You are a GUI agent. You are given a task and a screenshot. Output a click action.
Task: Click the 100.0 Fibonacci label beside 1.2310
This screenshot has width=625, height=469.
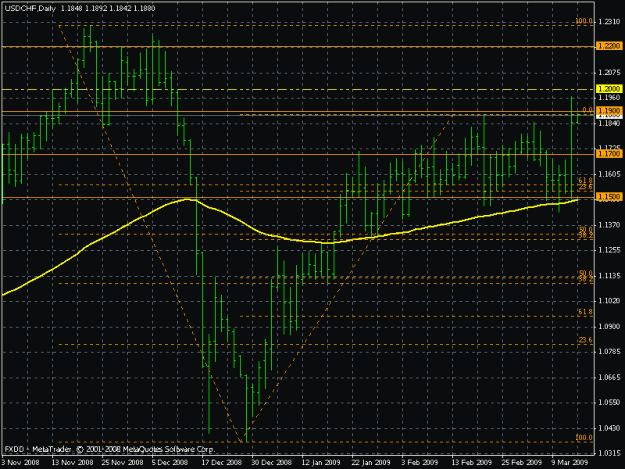[584, 21]
